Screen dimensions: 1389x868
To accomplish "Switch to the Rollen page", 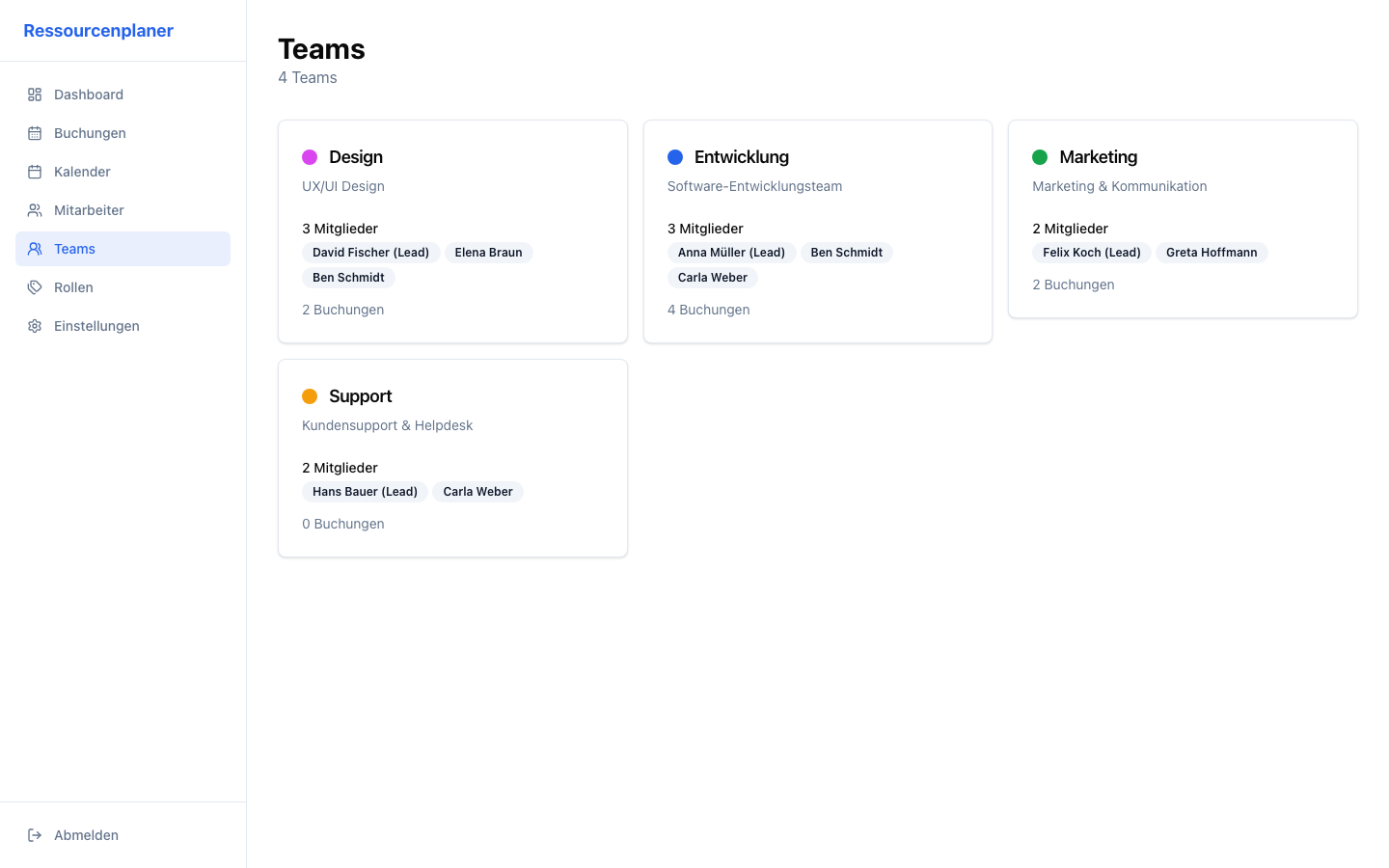I will pos(73,287).
